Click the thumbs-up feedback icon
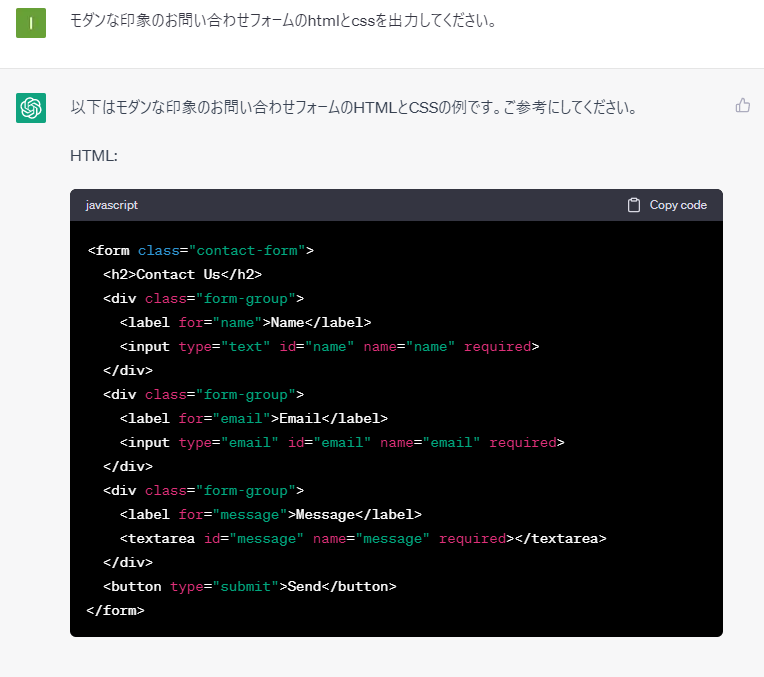764x677 pixels. [x=743, y=105]
